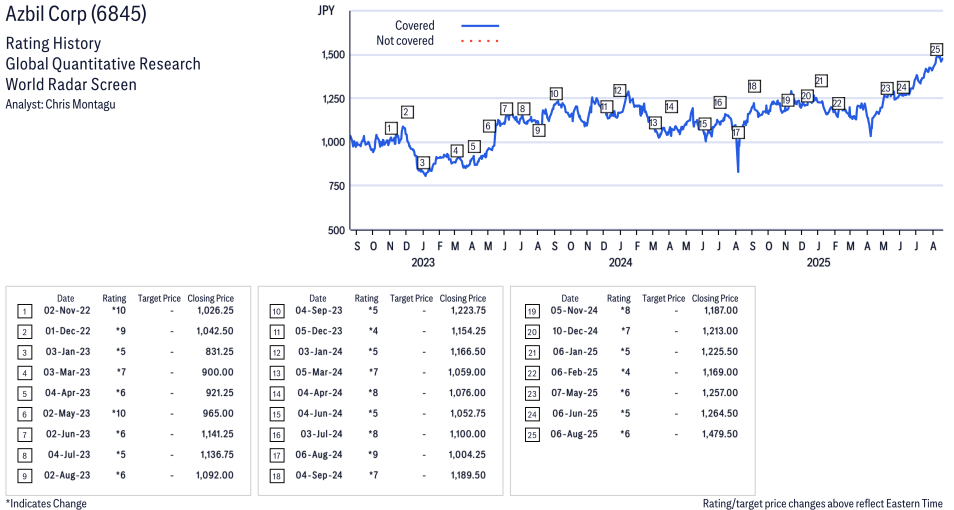The width and height of the screenshot is (954, 510).
Task: Click the 05-Nov-24 date cell
Action: click(x=574, y=310)
